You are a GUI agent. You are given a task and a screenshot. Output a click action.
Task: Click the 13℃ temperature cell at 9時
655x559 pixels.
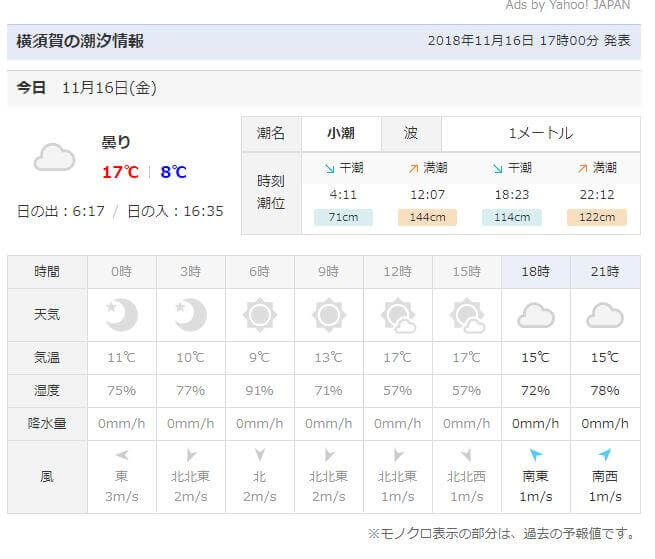click(x=329, y=358)
